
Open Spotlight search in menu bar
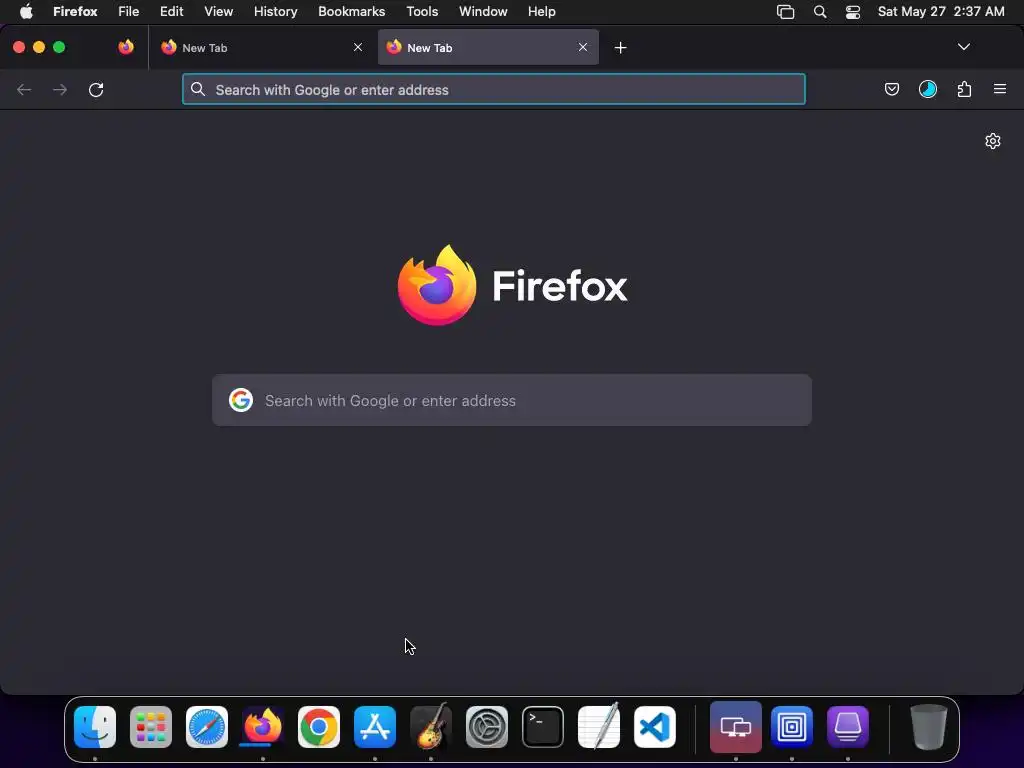pyautogui.click(x=820, y=12)
